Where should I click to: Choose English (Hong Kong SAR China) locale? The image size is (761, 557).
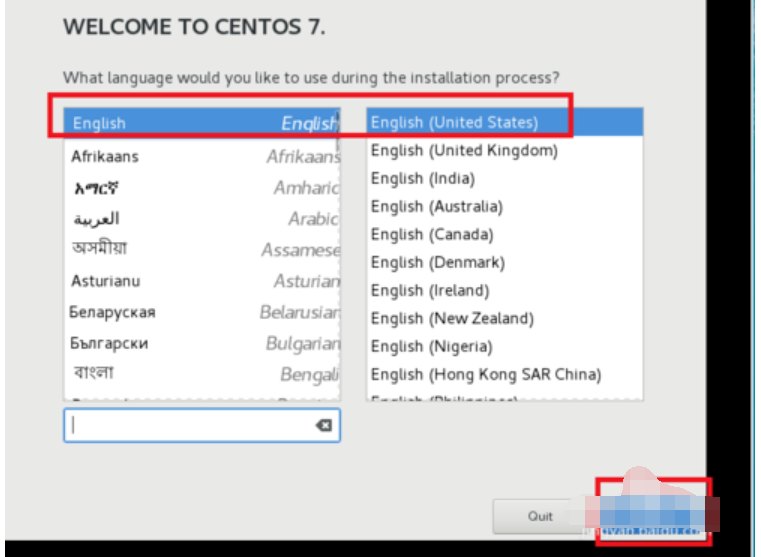coord(503,375)
